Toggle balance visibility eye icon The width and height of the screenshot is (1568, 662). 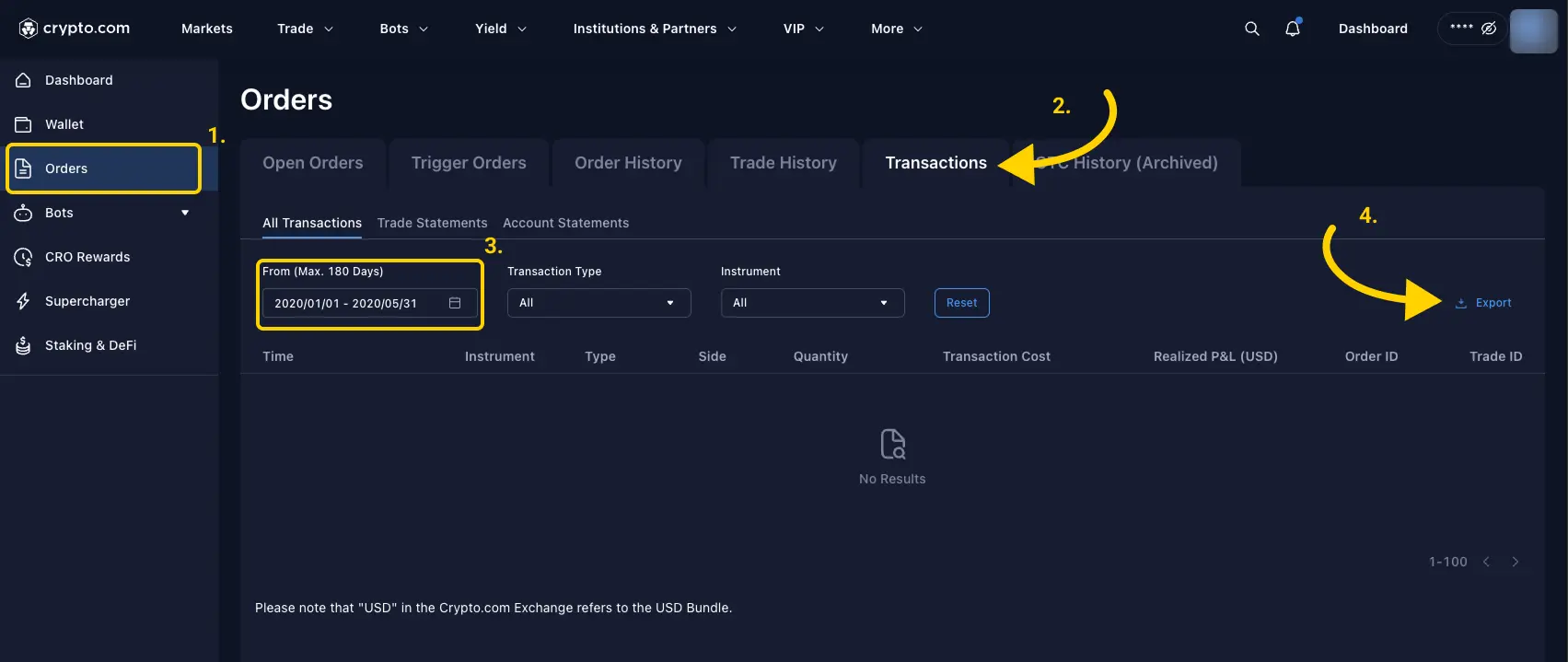1489,29
